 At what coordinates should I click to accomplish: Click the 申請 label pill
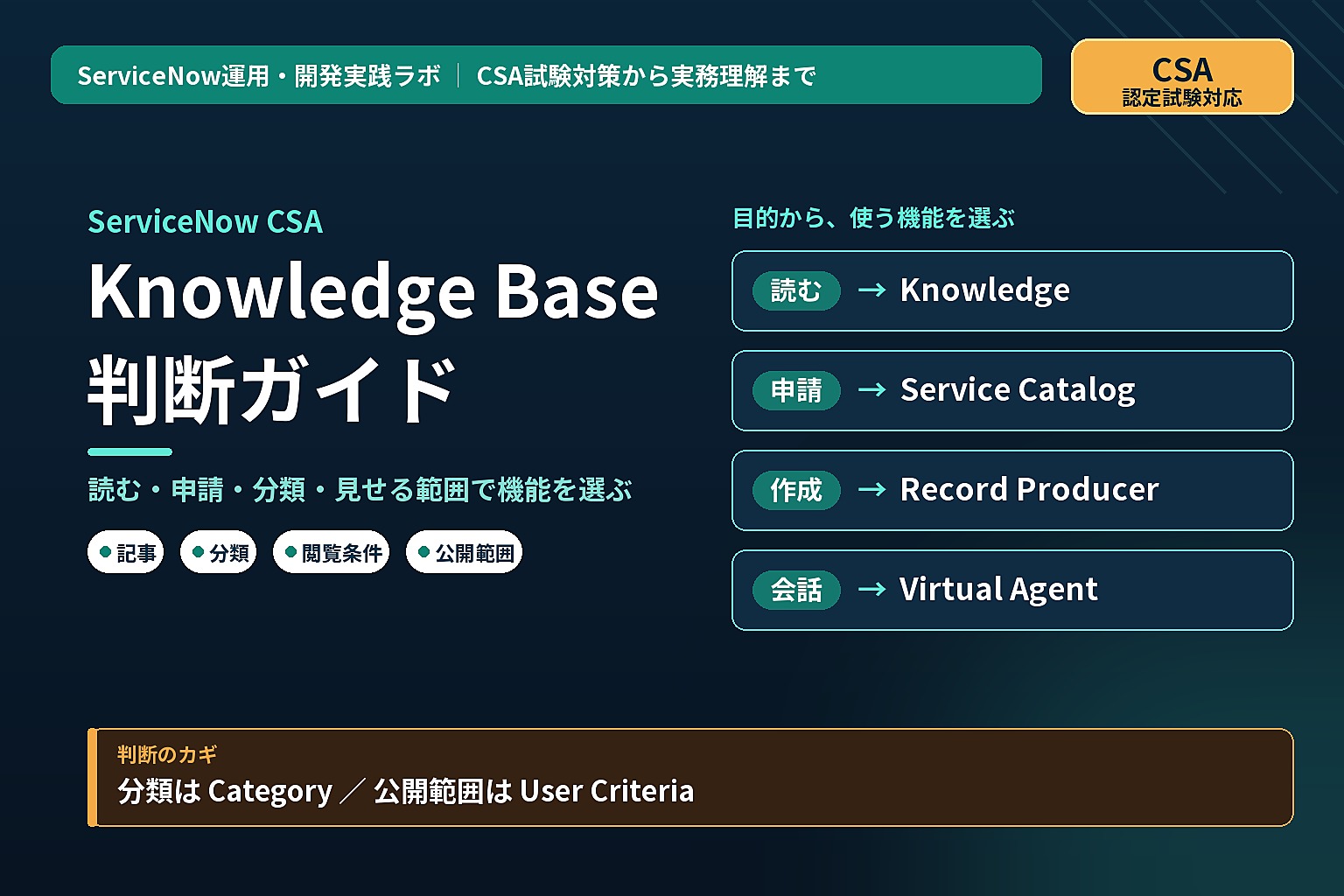[x=796, y=390]
